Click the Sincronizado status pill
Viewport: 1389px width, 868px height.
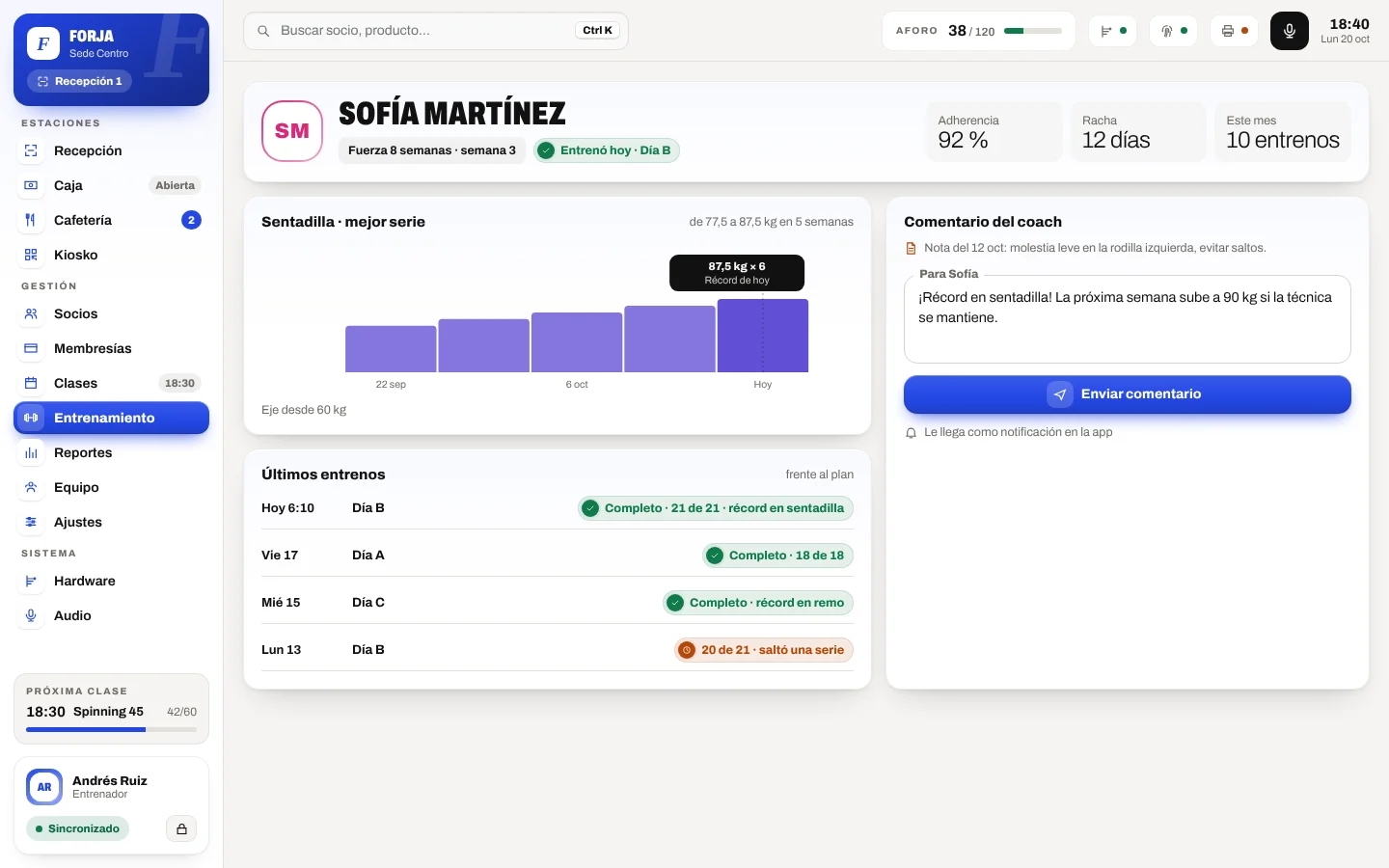point(77,828)
